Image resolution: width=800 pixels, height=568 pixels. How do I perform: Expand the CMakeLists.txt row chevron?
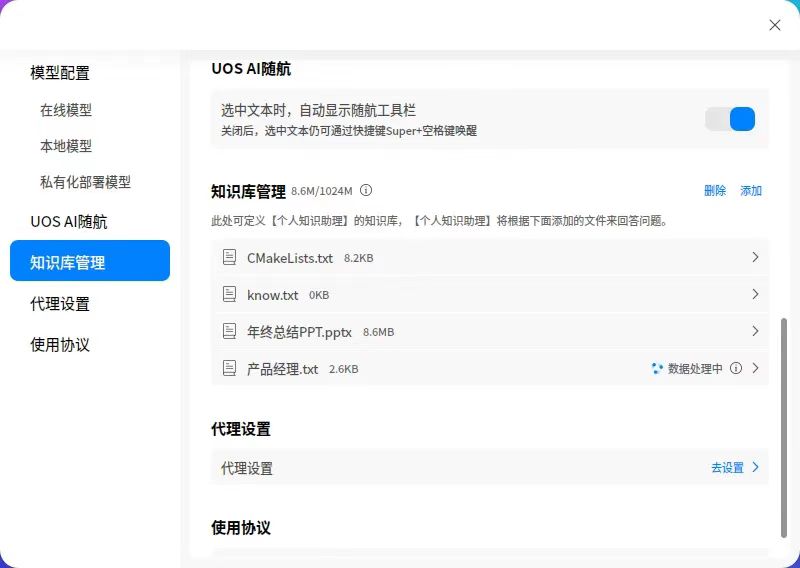[756, 257]
